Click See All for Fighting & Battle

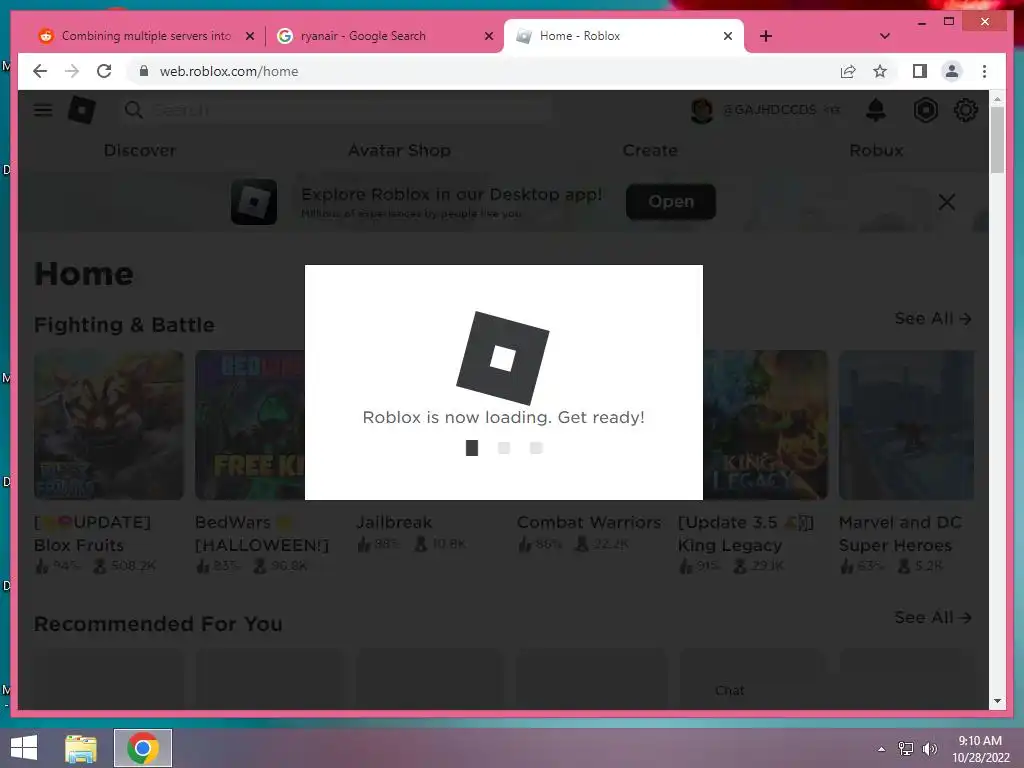coord(933,319)
